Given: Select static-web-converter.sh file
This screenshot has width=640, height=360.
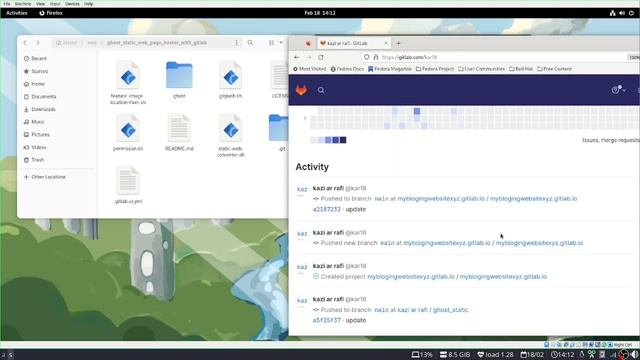Looking at the screenshot, I should 231,135.
